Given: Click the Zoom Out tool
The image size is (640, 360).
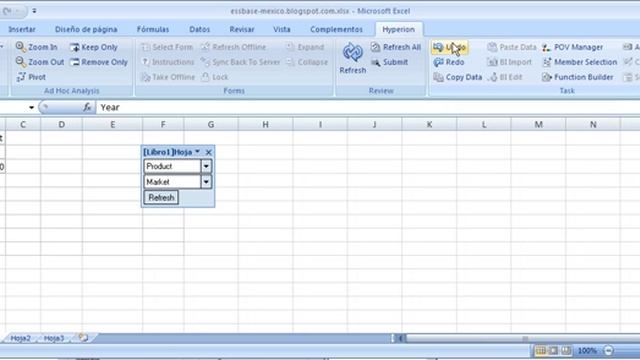Looking at the screenshot, I should pyautogui.click(x=40, y=62).
